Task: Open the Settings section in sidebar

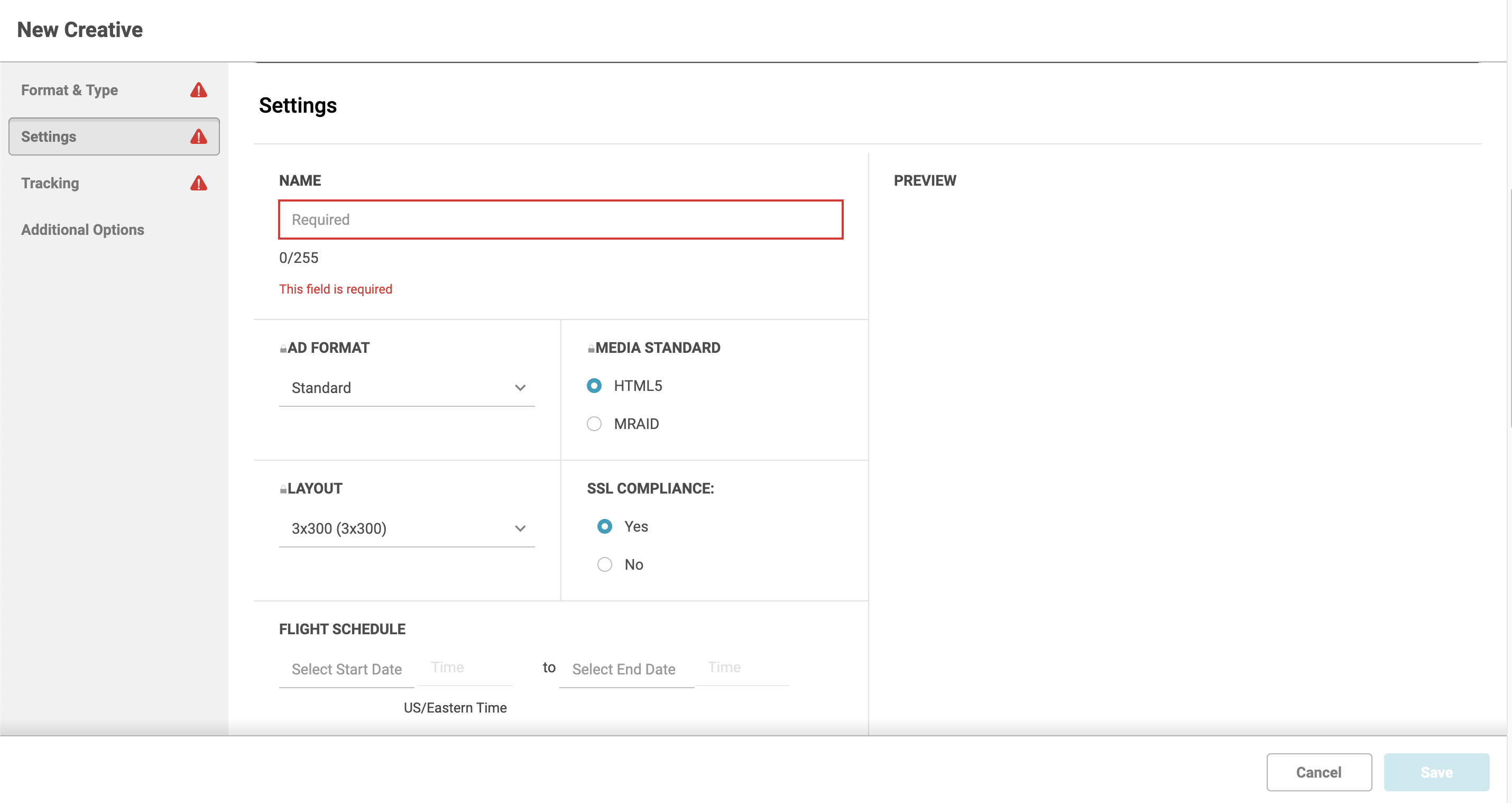Action: 114,136
